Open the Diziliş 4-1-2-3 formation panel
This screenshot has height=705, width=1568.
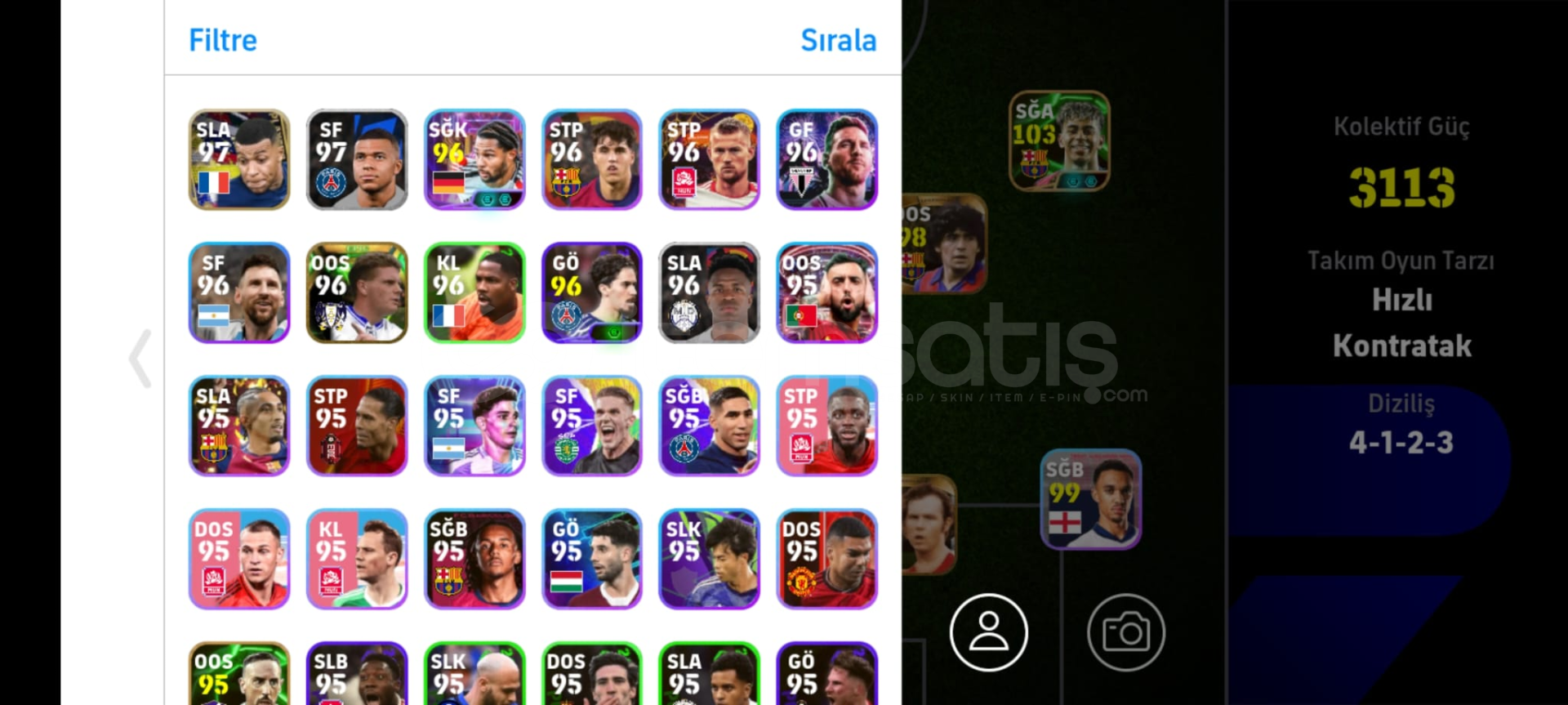1401,425
